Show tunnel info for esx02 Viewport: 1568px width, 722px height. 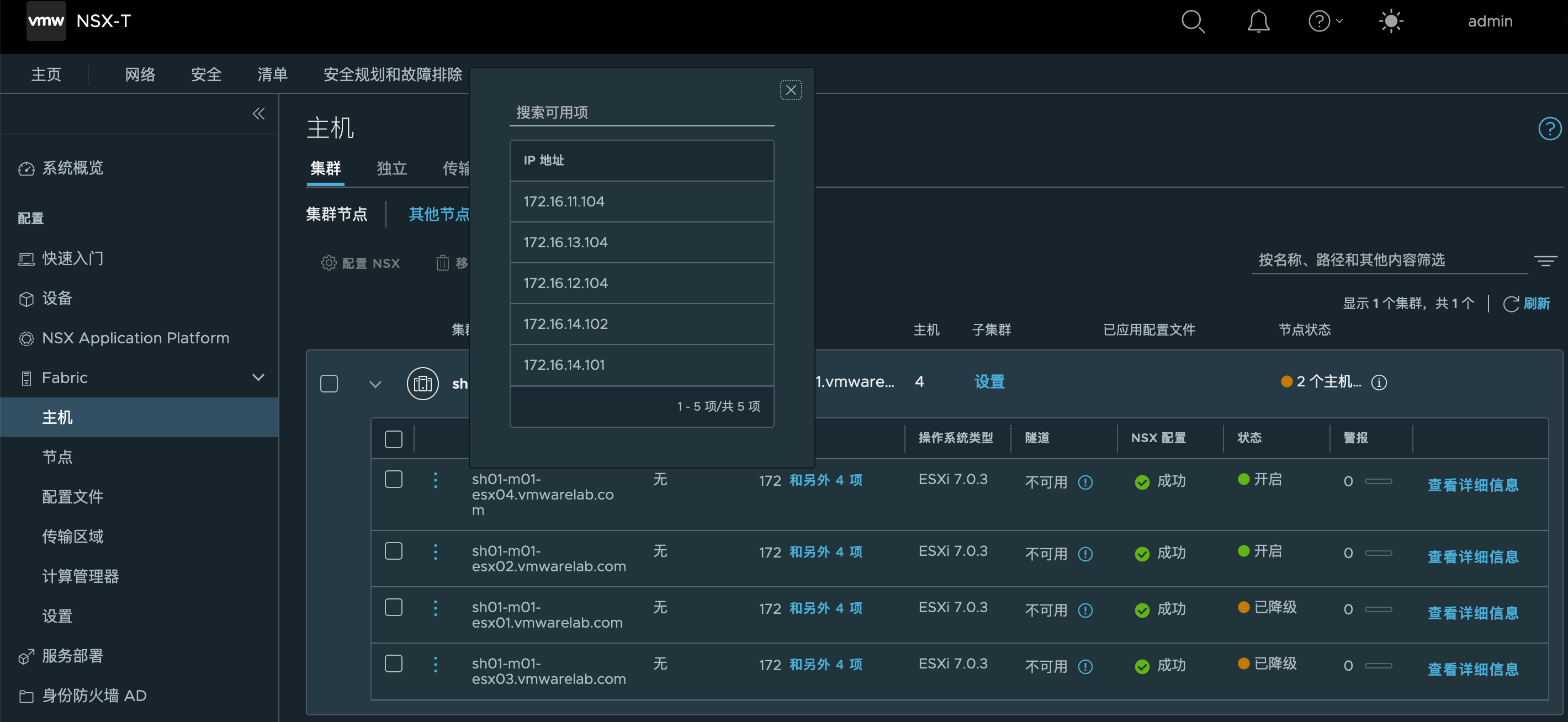pos(1085,554)
